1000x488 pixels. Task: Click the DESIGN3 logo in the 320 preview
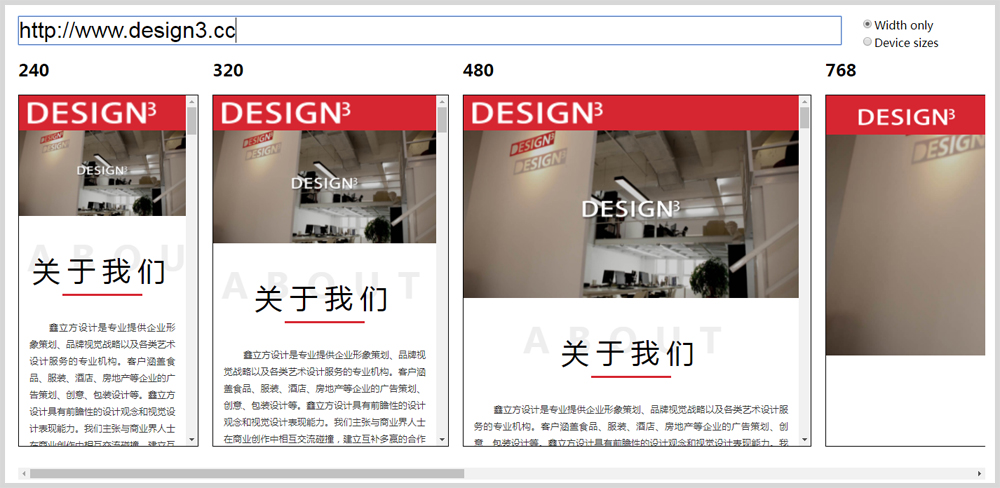[285, 113]
